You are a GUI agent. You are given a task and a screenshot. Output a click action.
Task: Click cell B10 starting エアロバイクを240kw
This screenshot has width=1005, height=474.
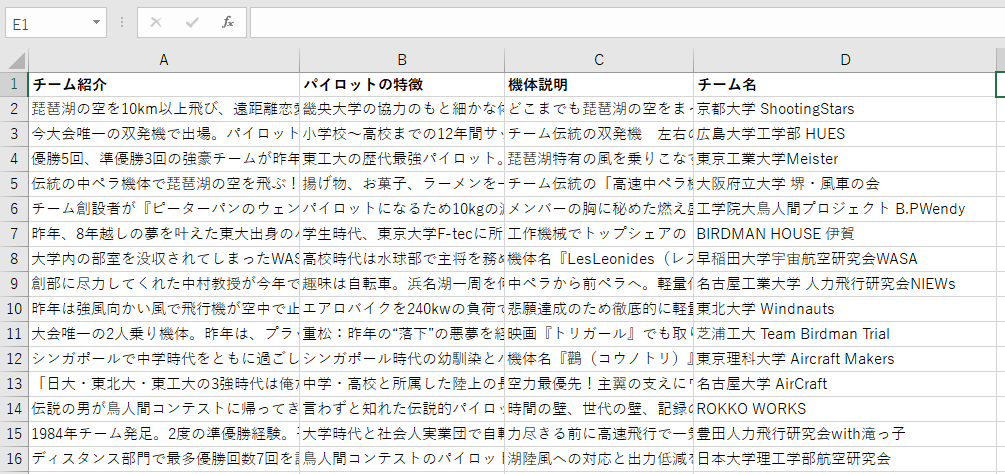click(403, 309)
